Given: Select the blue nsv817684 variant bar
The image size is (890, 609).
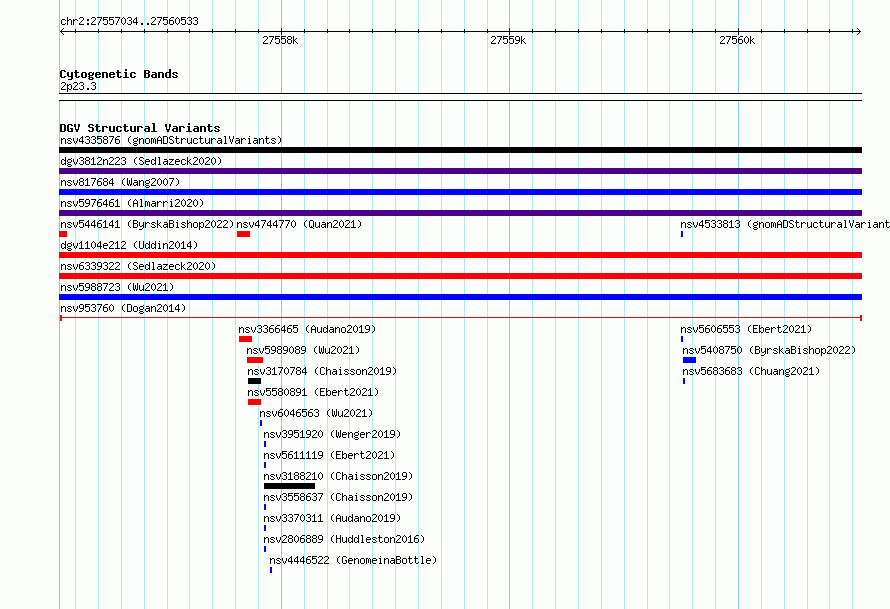Looking at the screenshot, I should [460, 192].
